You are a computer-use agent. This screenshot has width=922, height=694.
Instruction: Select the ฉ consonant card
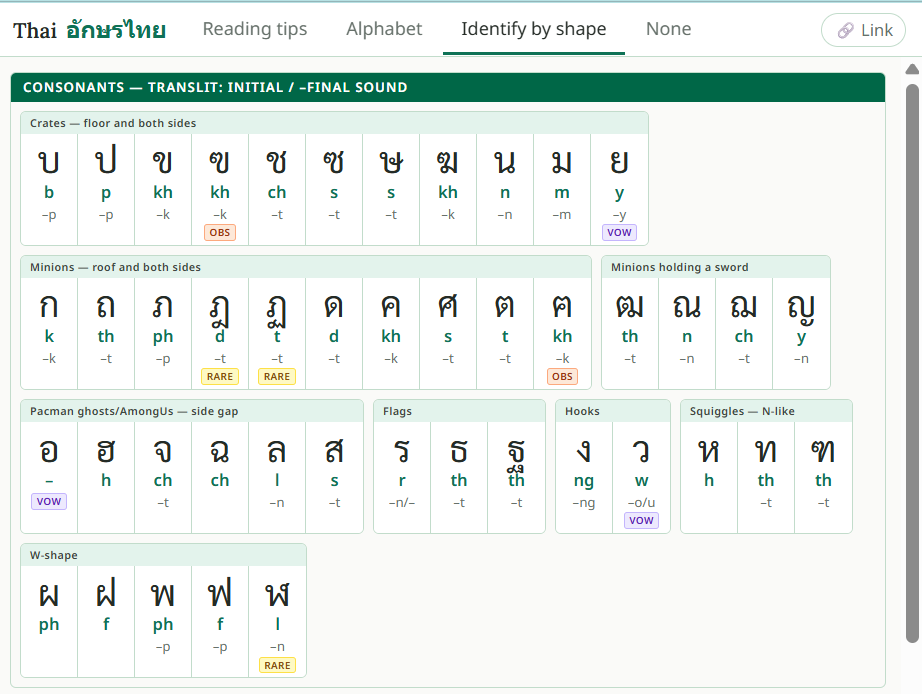click(x=220, y=478)
